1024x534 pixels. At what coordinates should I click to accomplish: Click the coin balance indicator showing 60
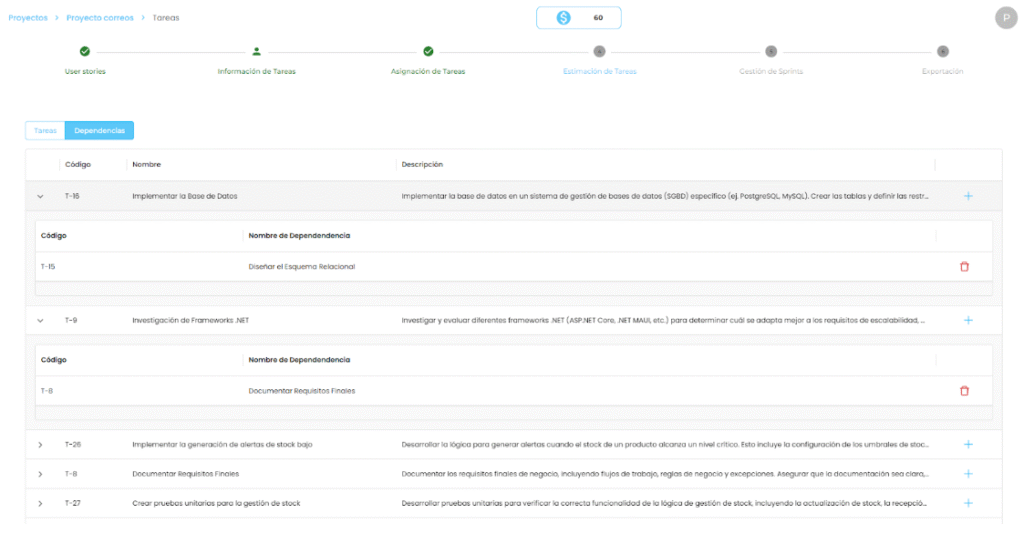[578, 18]
